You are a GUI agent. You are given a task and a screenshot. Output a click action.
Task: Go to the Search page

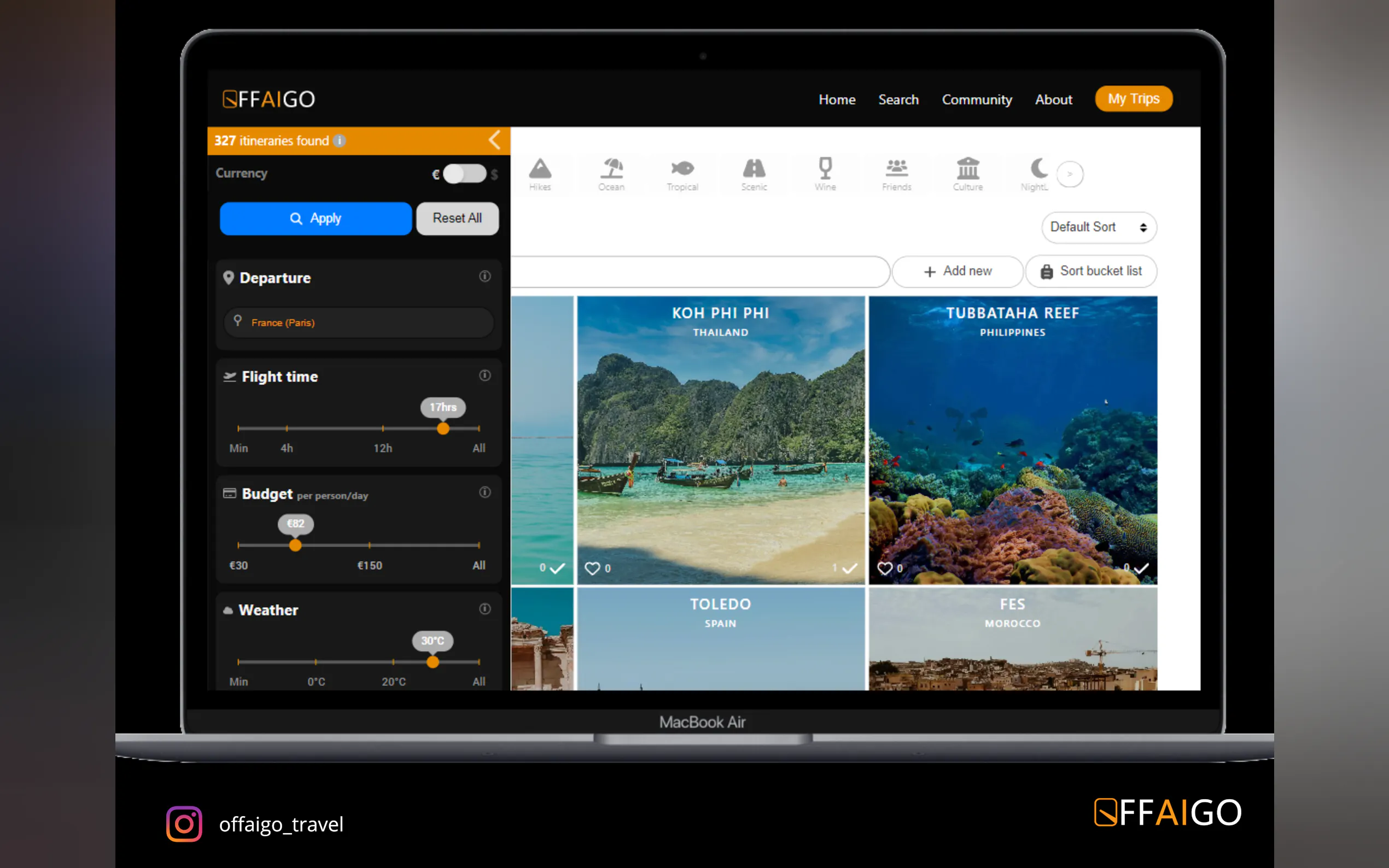tap(898, 99)
